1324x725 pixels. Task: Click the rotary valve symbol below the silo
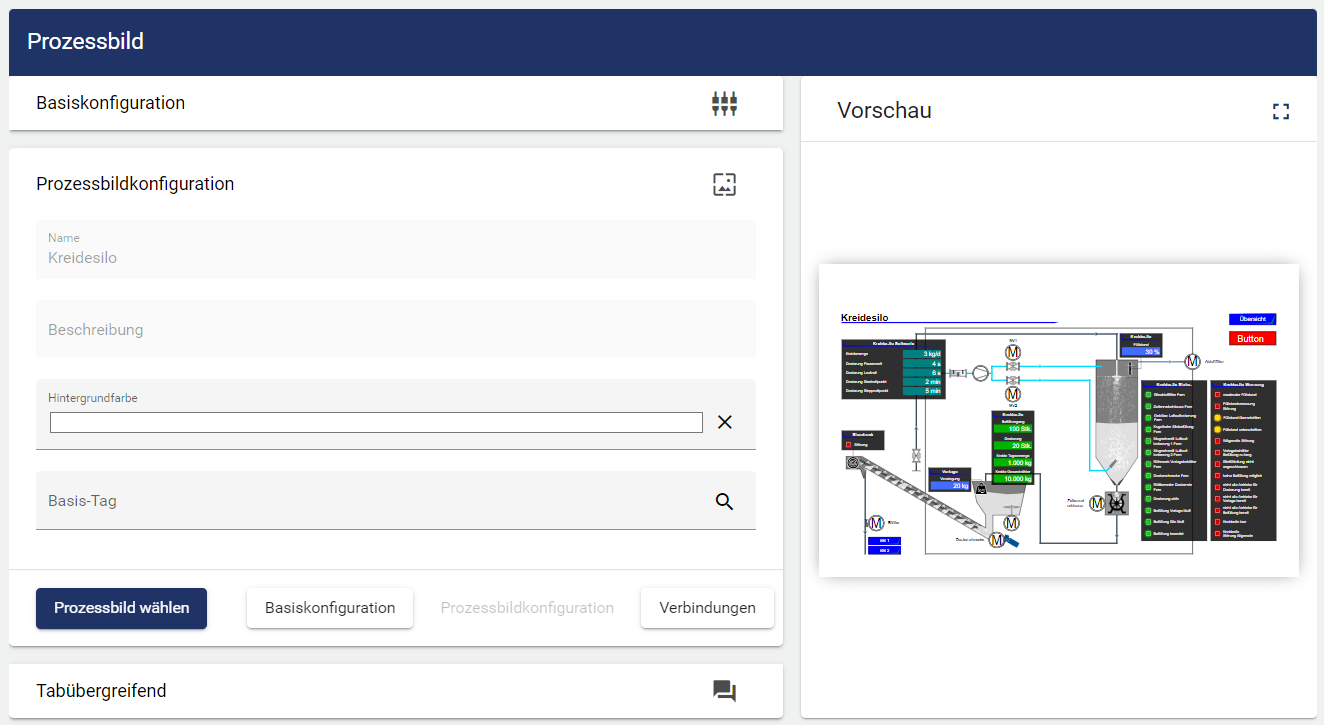point(1118,504)
